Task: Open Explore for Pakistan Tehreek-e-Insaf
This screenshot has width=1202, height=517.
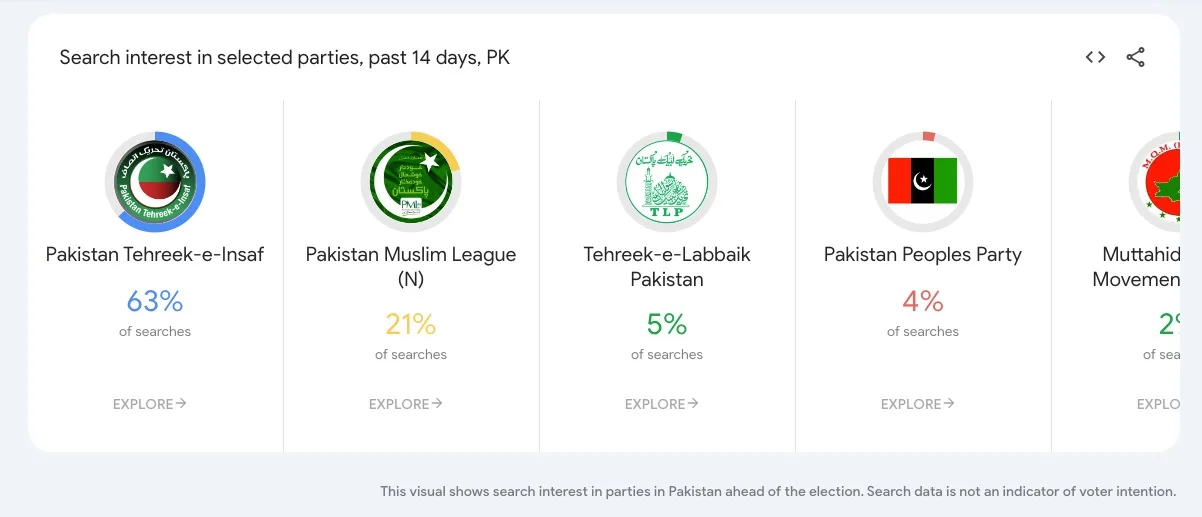Action: click(150, 404)
